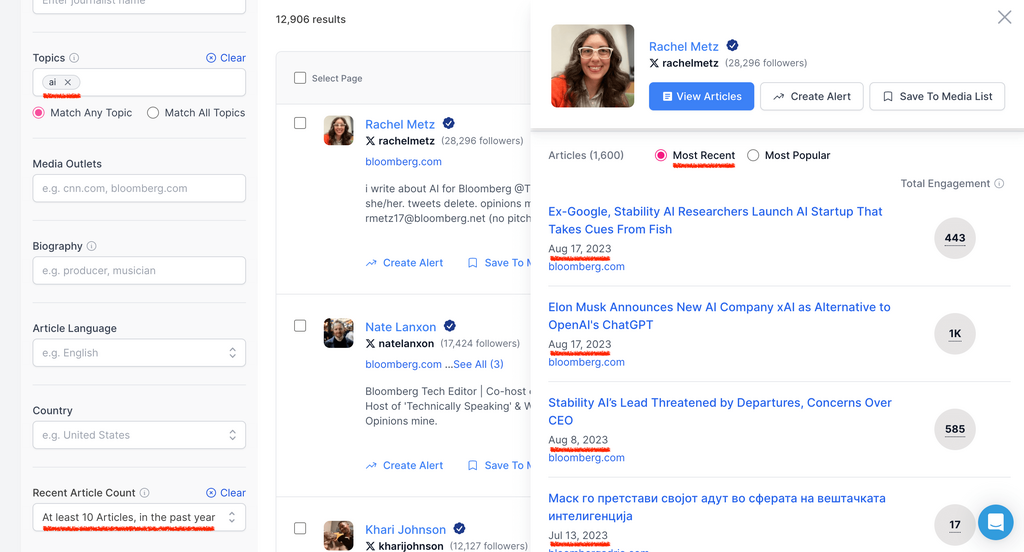
Task: Select the Match All Topics option
Action: [153, 113]
